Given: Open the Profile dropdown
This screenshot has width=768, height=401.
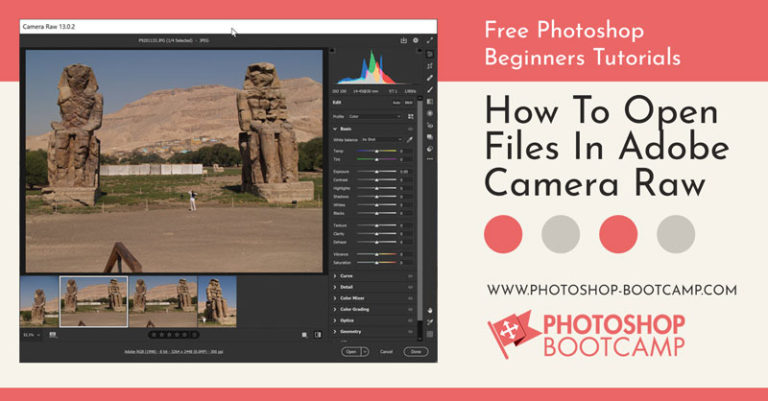Looking at the screenshot, I should pos(375,117).
